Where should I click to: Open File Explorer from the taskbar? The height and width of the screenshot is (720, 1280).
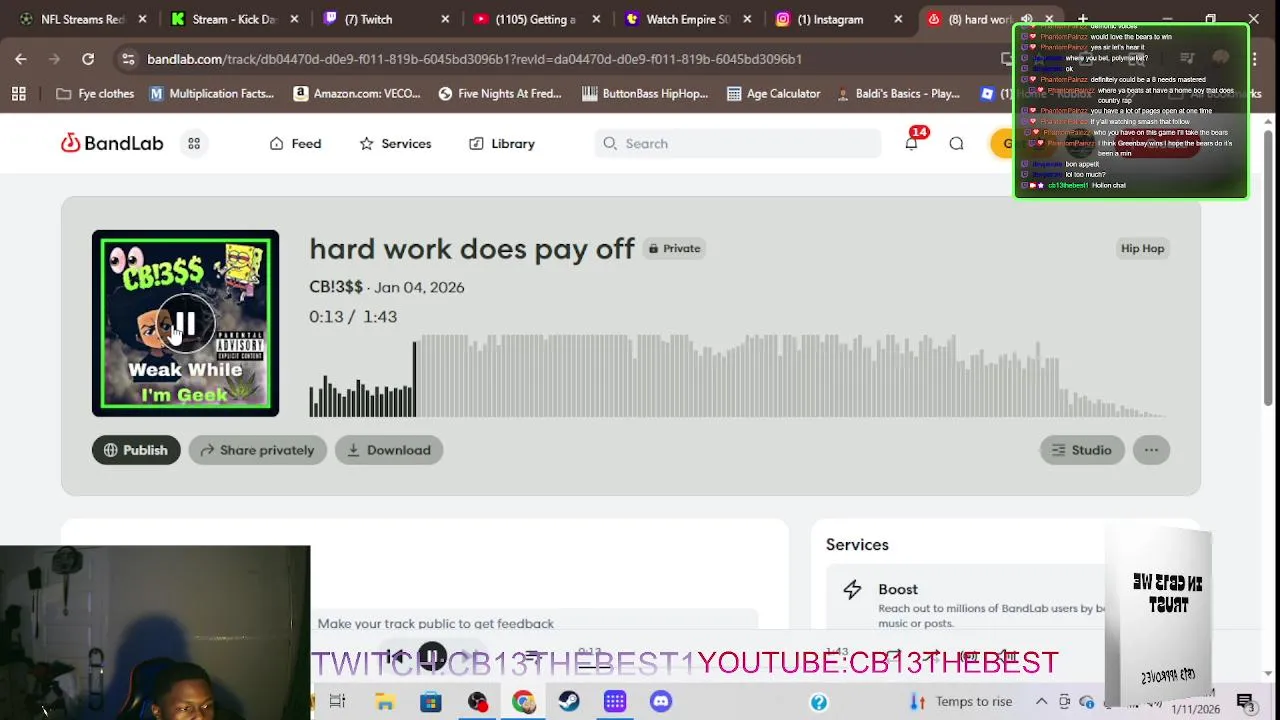(384, 702)
